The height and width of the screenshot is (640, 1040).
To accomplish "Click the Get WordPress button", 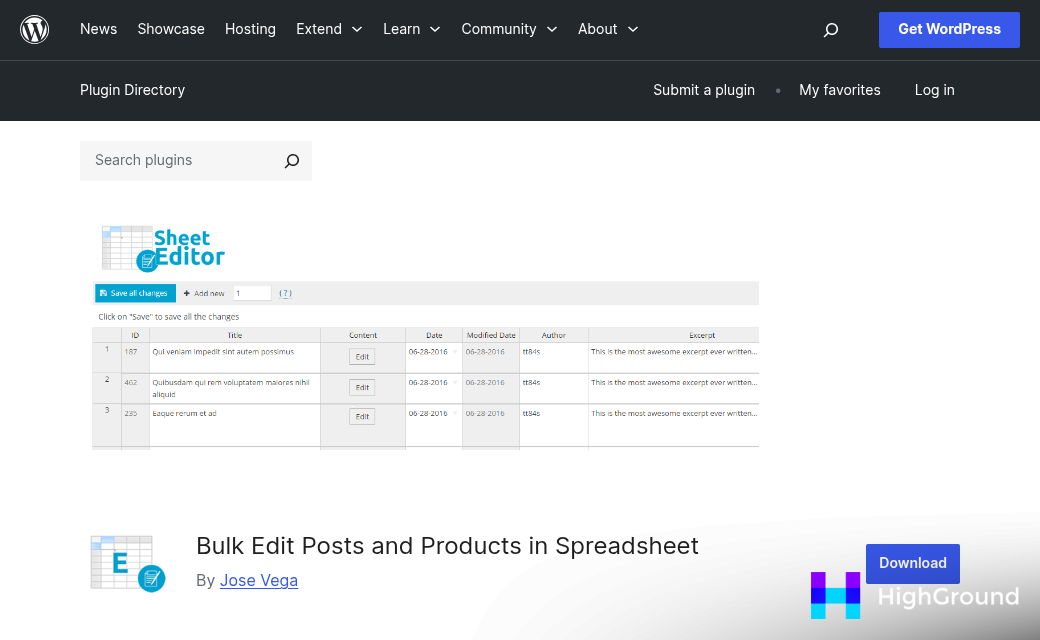I will point(949,30).
